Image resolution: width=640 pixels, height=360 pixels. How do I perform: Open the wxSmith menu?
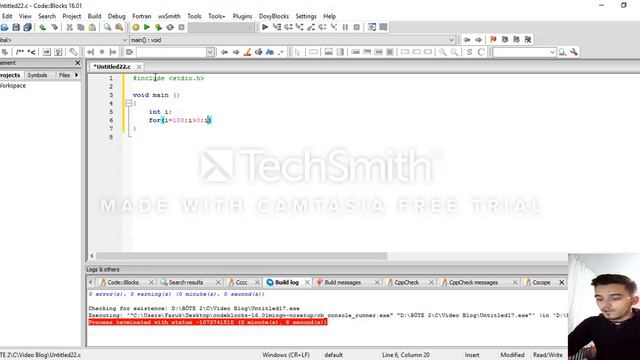pos(169,16)
